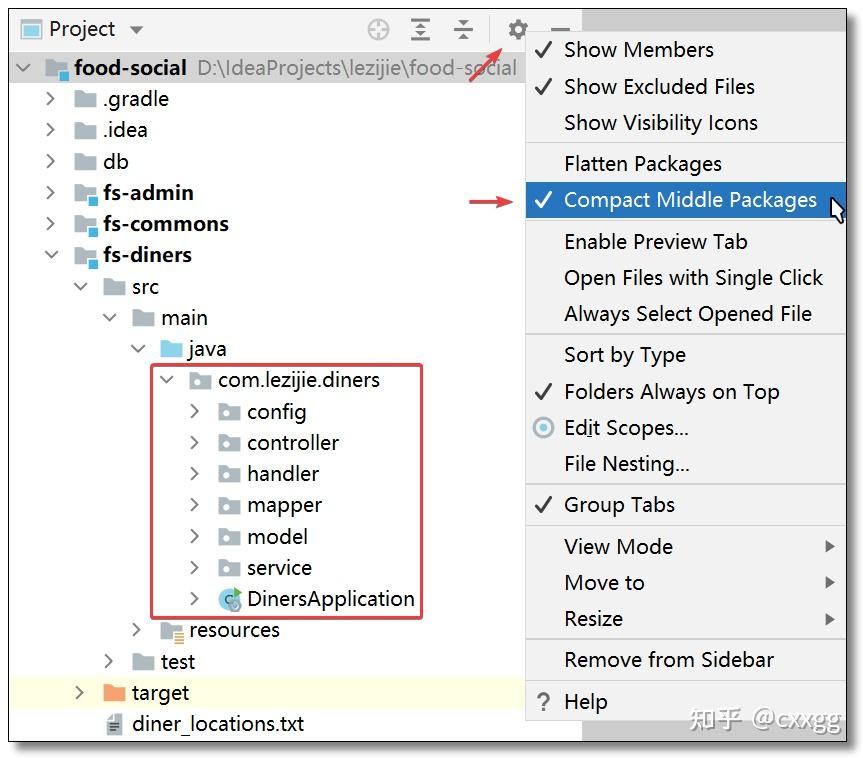Hide the Project tool window
The image size is (863, 758).
tap(560, 29)
